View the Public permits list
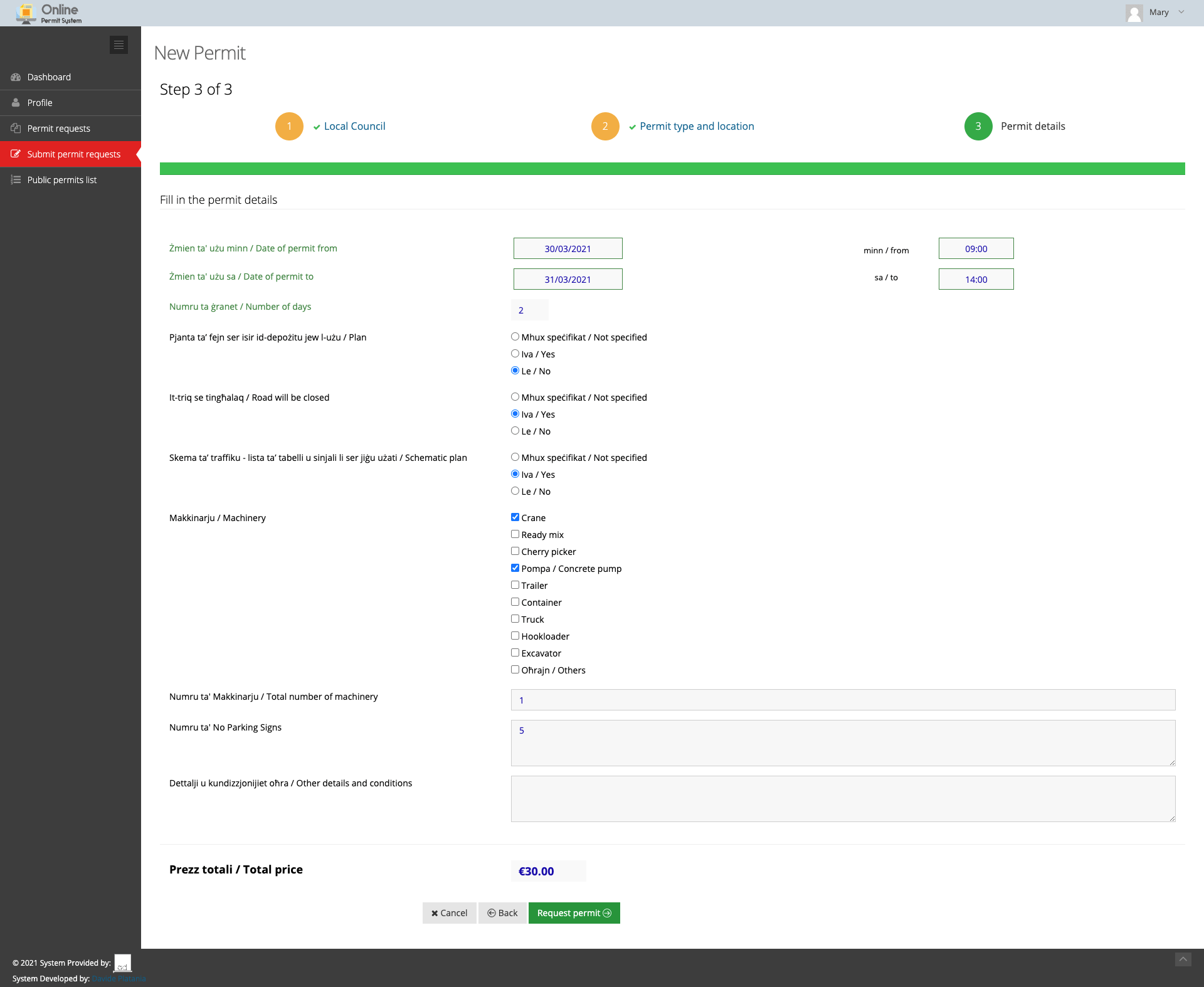The image size is (1204, 987). 61,179
